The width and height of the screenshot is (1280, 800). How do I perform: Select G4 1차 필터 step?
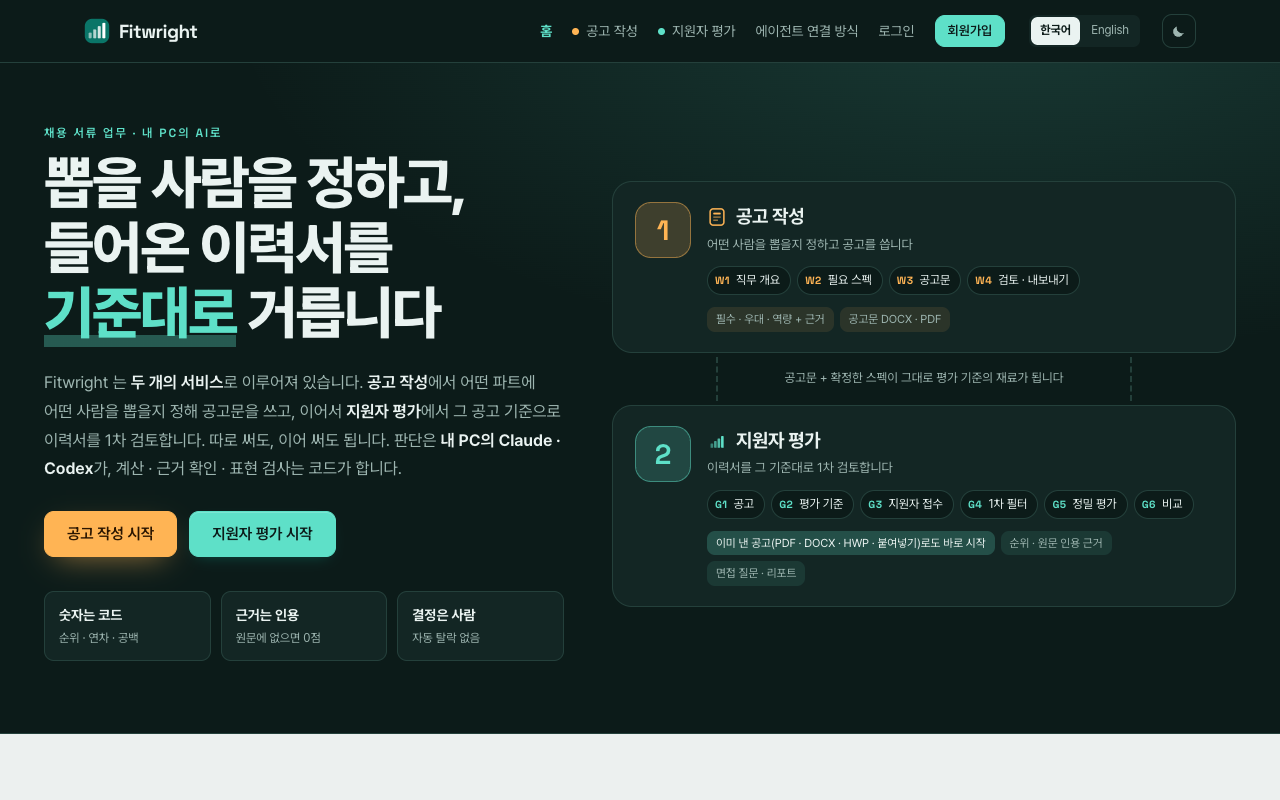[x=999, y=505]
